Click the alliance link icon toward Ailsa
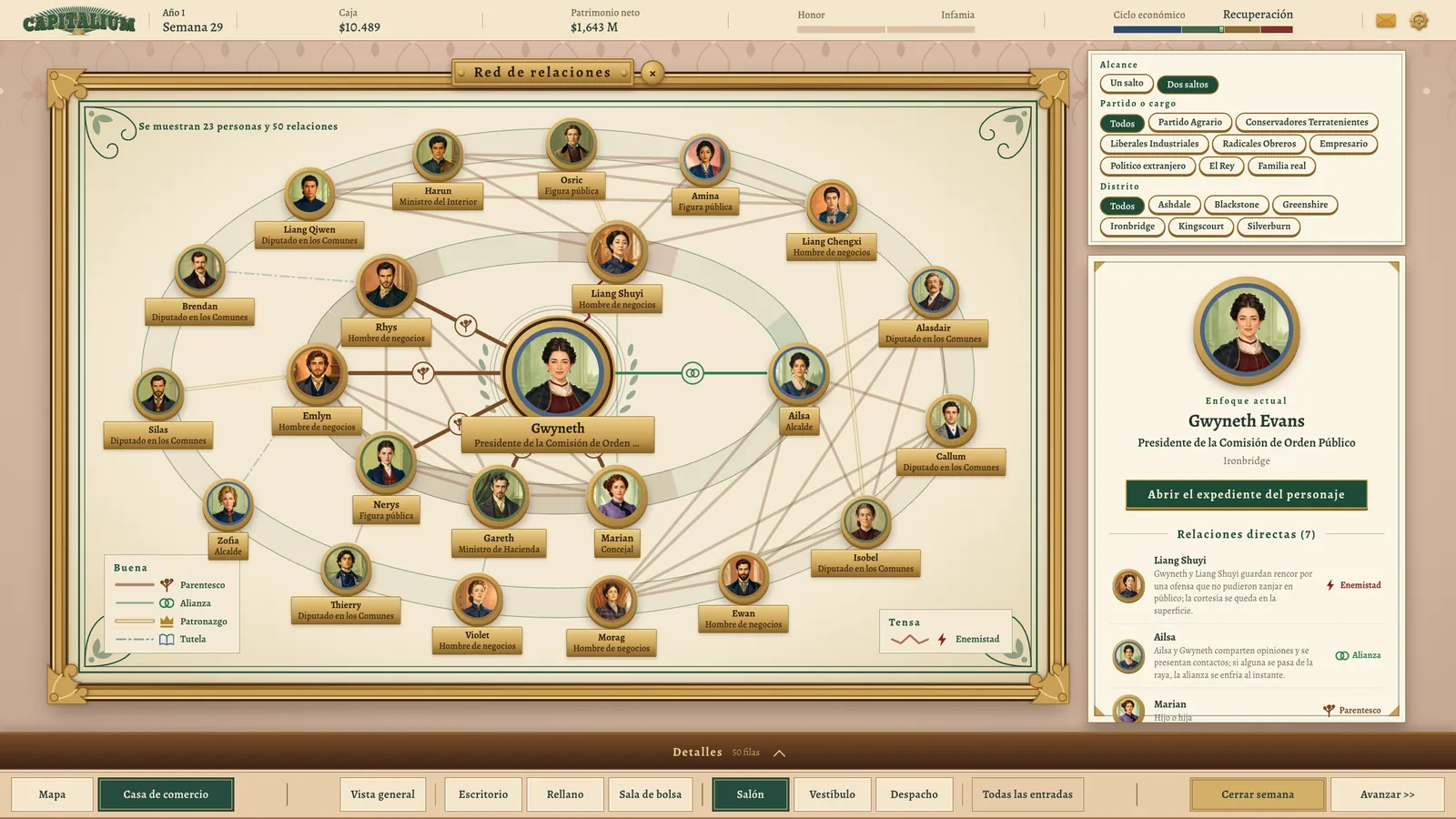The height and width of the screenshot is (819, 1456). point(693,373)
